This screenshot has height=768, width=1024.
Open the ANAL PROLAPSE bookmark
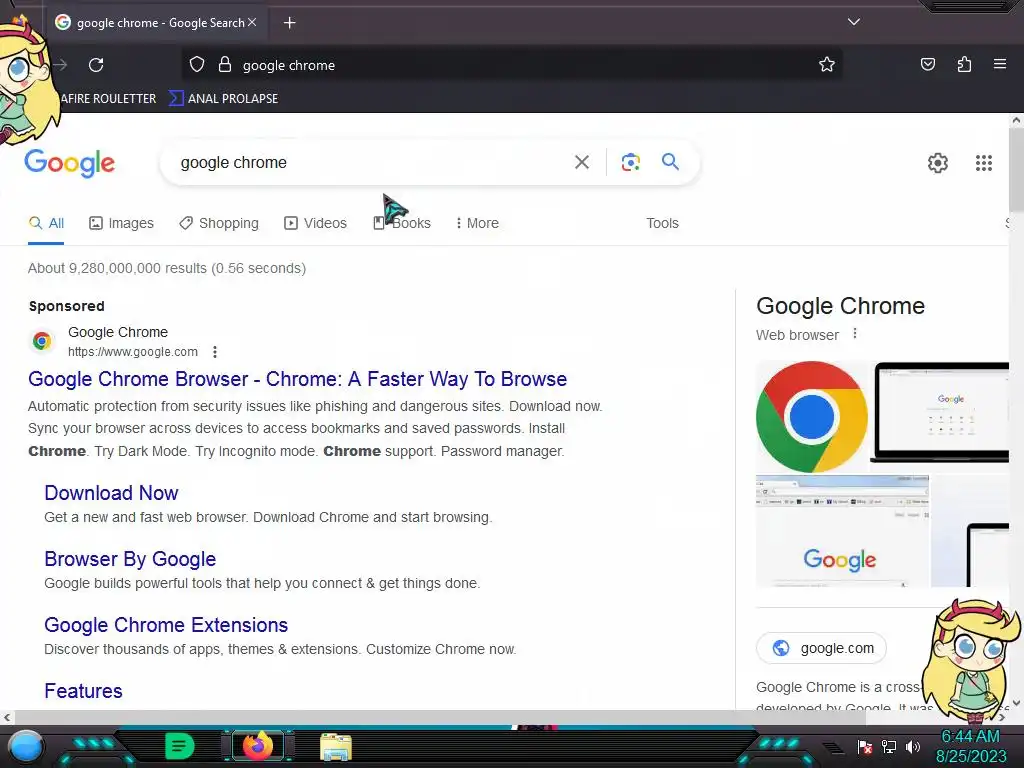(x=223, y=99)
